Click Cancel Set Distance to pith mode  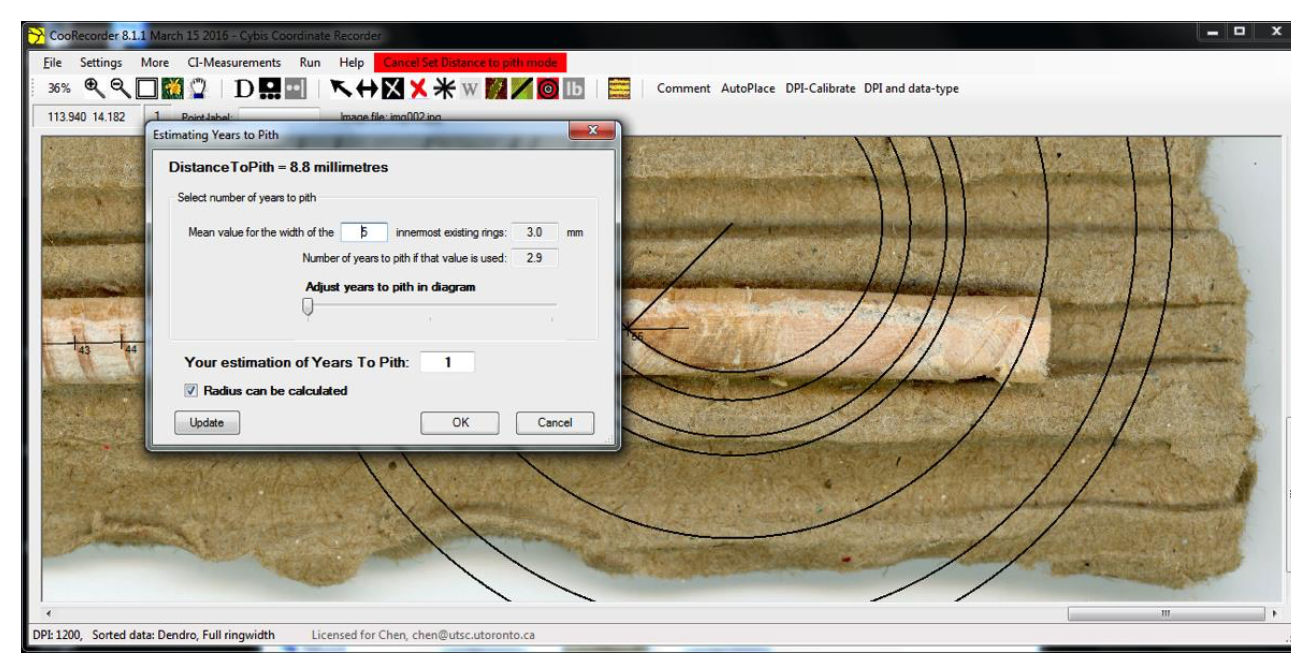(470, 62)
